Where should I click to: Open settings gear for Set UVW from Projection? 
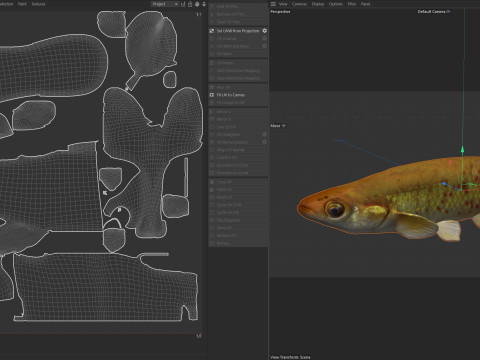tap(265, 31)
